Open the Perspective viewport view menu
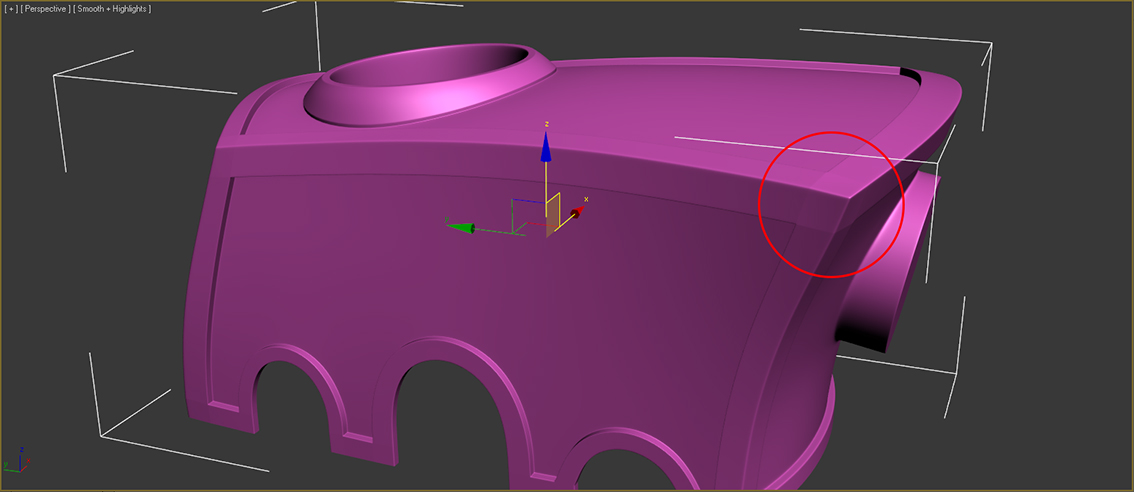The image size is (1134, 492). point(45,9)
